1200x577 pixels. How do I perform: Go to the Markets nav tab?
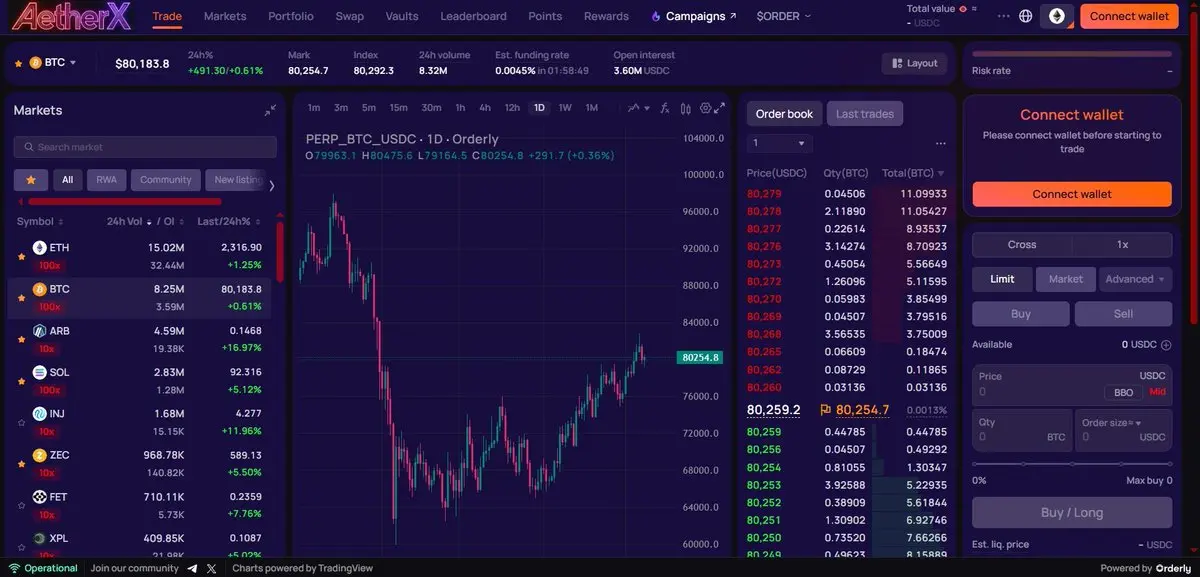pyautogui.click(x=225, y=16)
